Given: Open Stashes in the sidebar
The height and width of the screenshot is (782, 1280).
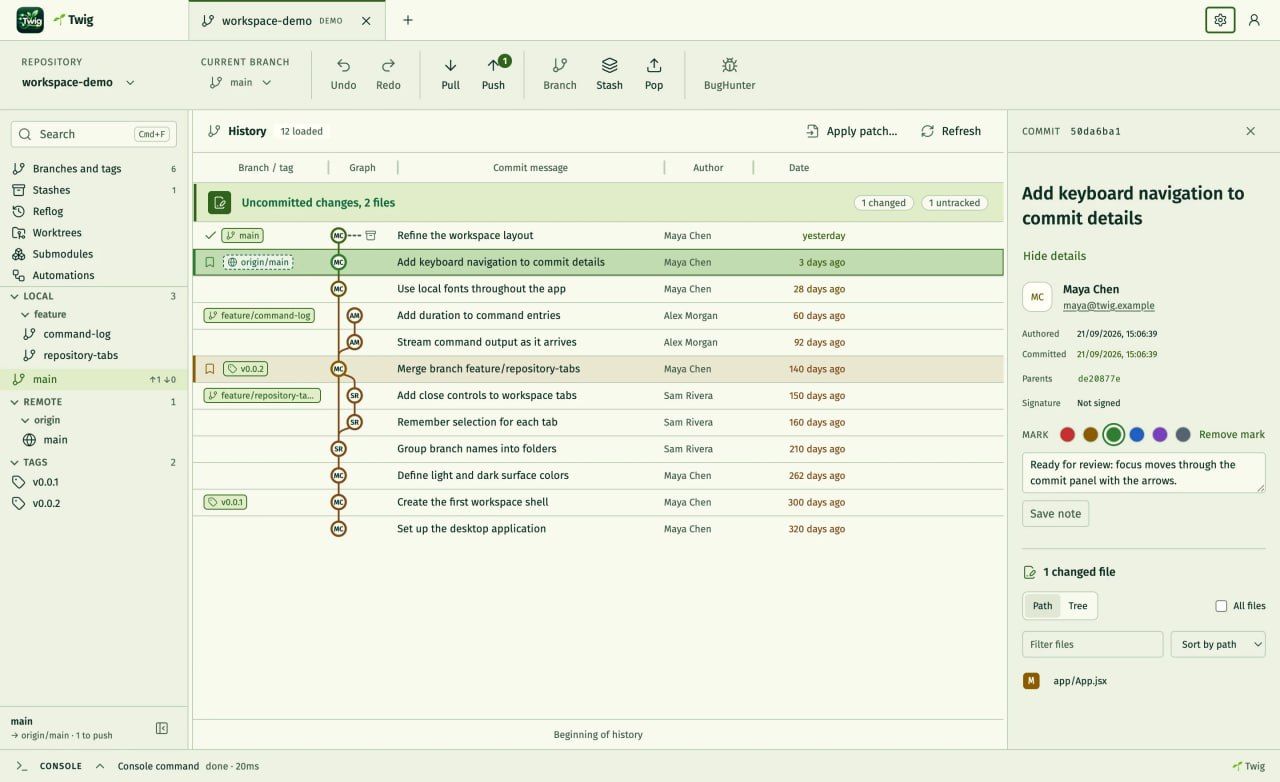Looking at the screenshot, I should click(x=94, y=190).
